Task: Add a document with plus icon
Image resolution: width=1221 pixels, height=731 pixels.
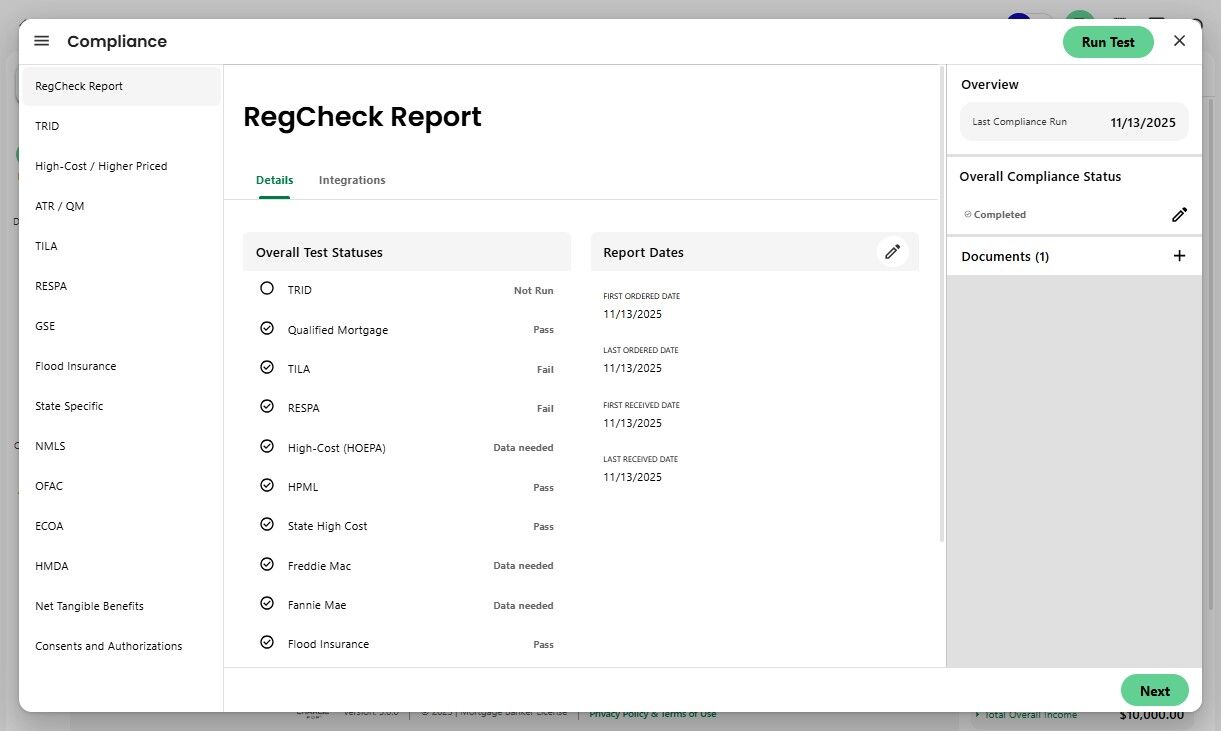Action: [x=1179, y=256]
